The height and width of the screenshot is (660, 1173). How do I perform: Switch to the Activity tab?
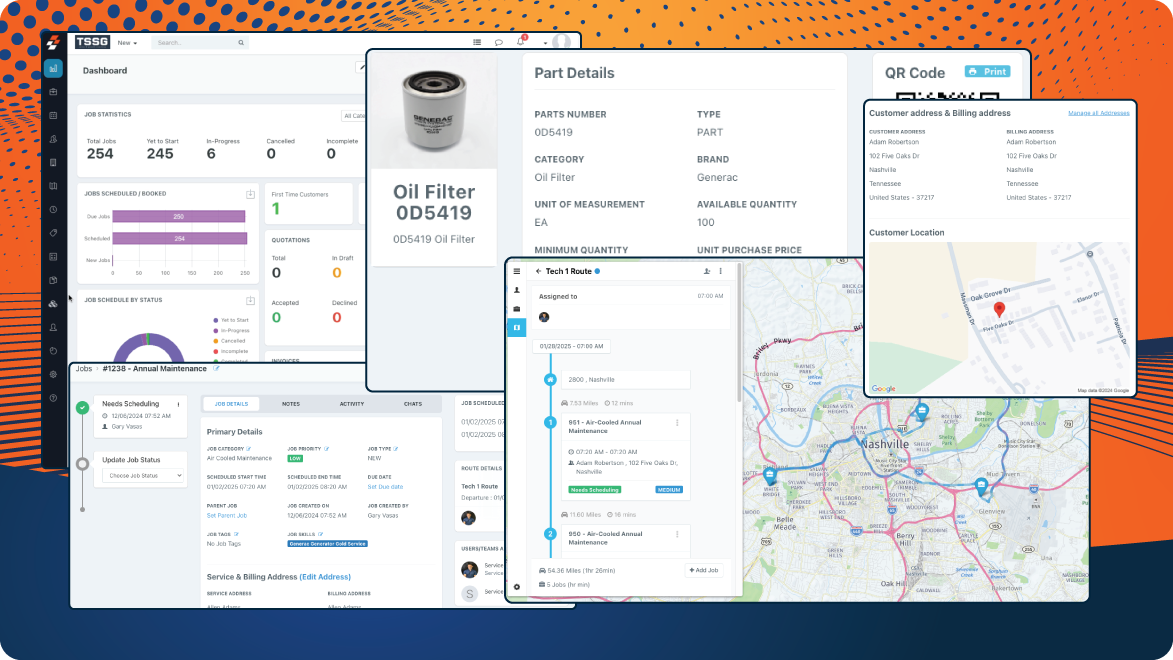[x=351, y=404]
